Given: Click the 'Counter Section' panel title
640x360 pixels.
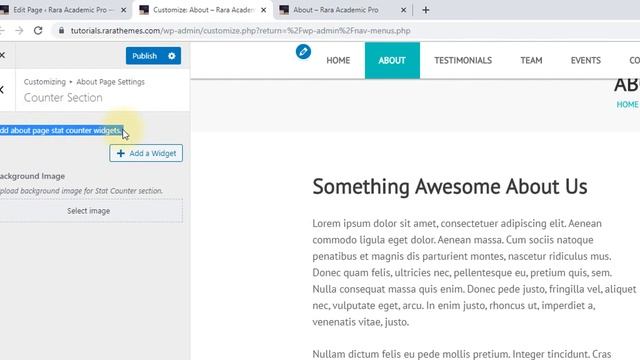Looking at the screenshot, I should 63,98.
